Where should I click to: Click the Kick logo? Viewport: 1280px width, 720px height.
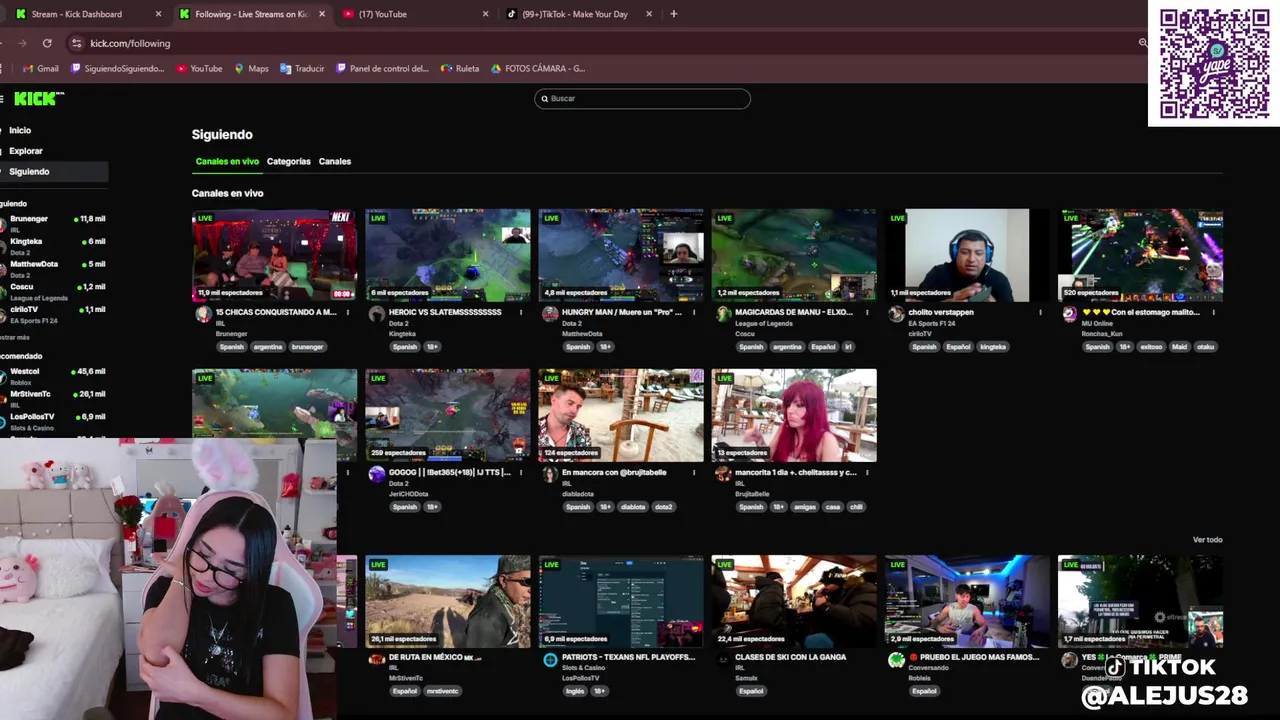pos(38,98)
